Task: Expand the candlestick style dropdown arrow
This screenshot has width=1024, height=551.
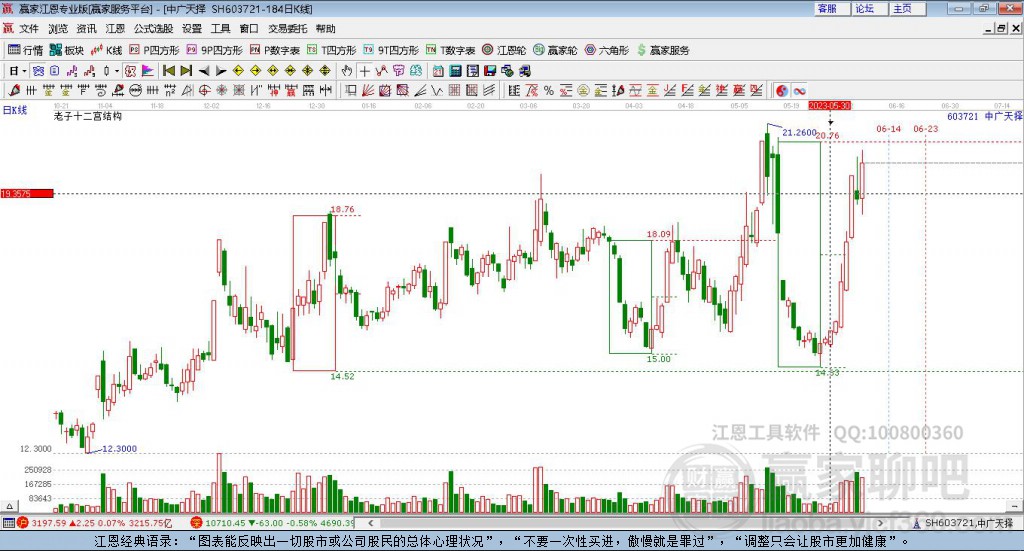Action: point(116,71)
